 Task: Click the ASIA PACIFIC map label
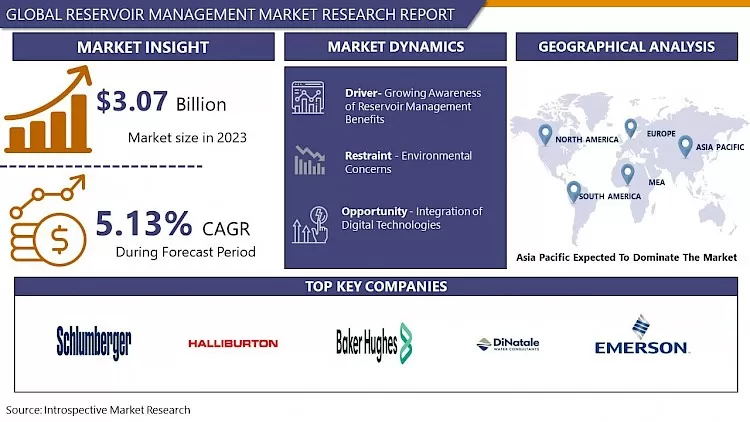(720, 147)
